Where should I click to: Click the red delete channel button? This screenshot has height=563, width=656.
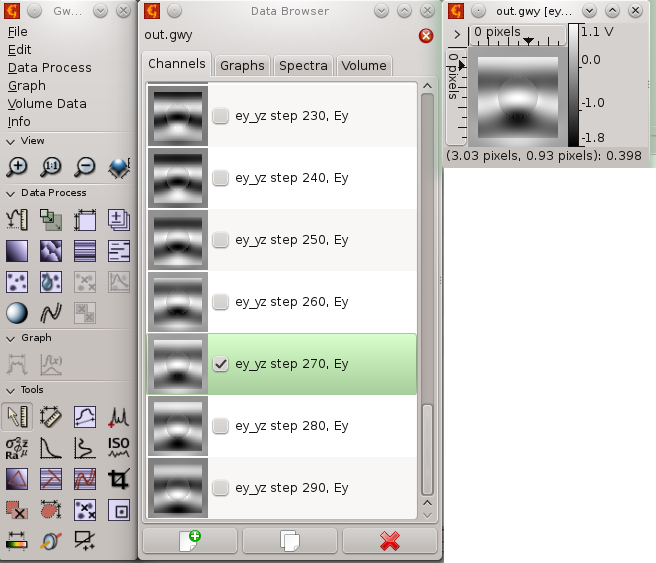click(390, 541)
